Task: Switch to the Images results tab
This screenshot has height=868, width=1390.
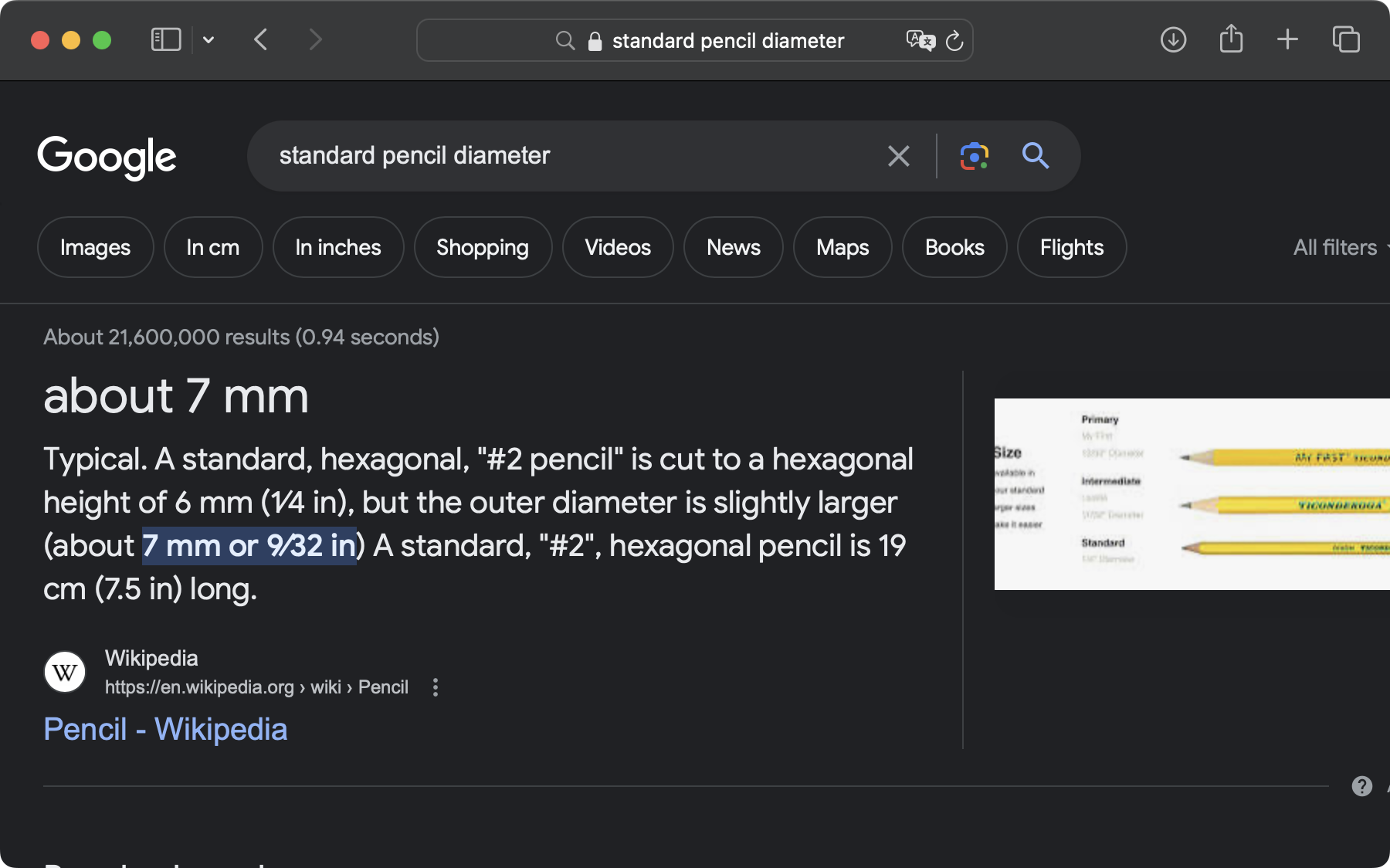Action: point(95,247)
